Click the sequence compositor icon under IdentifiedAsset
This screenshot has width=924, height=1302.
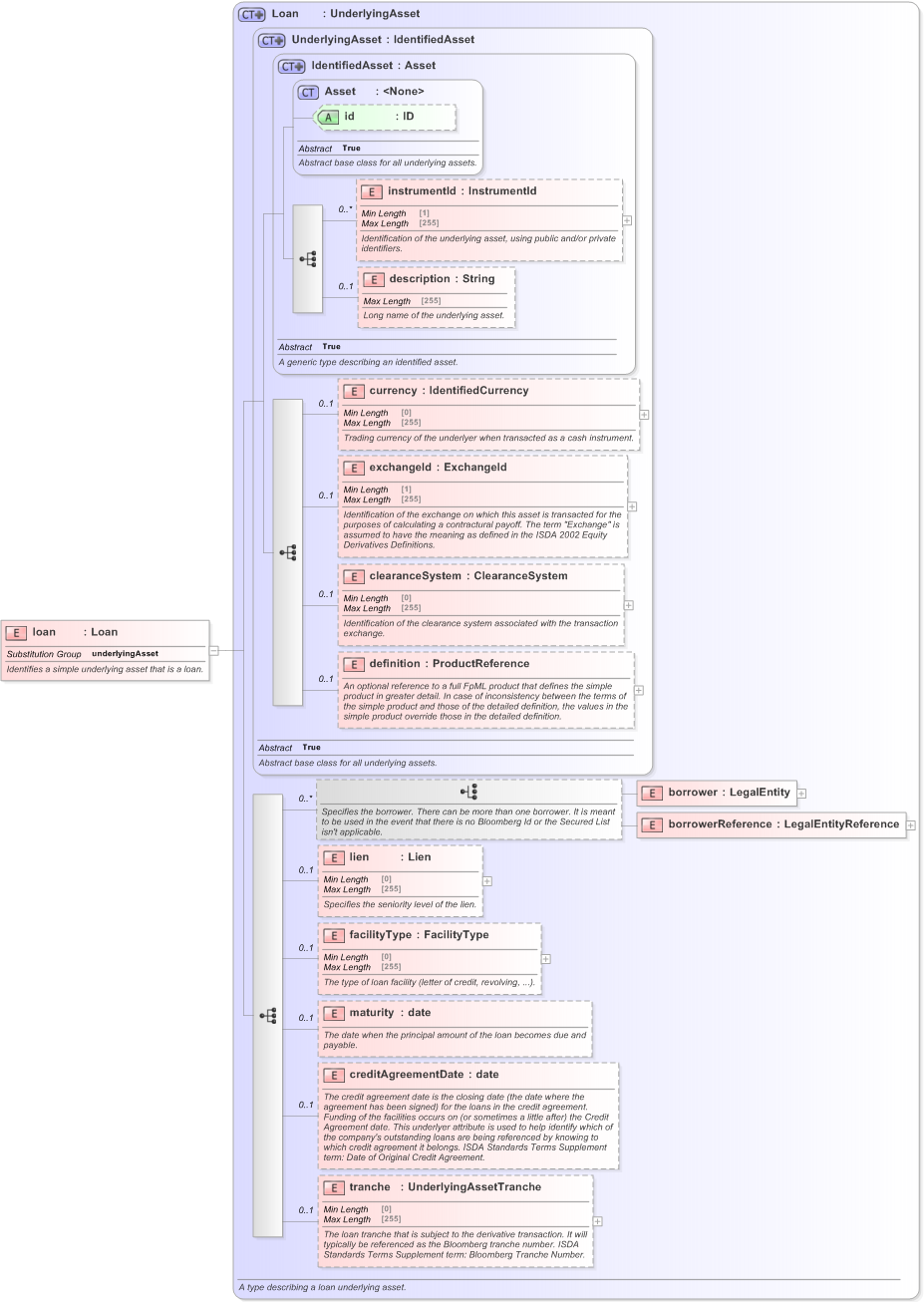(307, 257)
